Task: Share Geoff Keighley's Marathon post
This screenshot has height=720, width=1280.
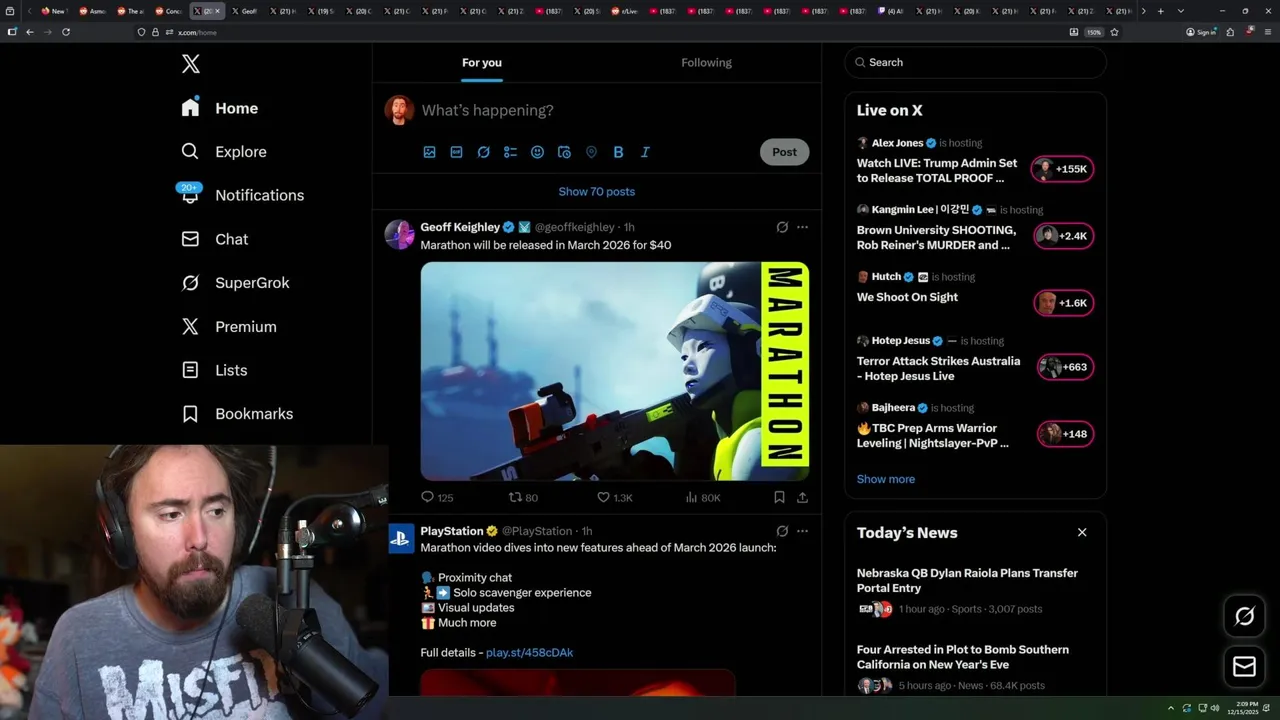Action: (x=802, y=497)
